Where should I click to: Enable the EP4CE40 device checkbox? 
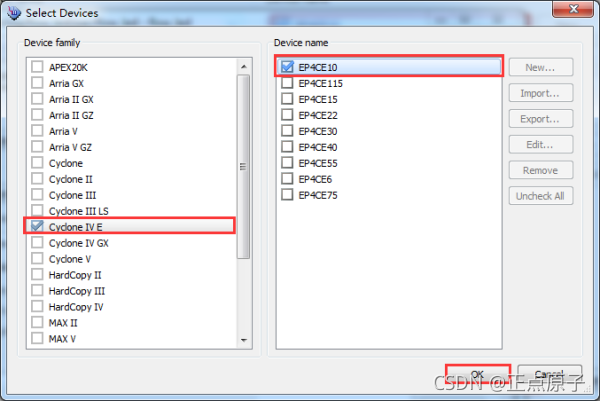coord(287,147)
